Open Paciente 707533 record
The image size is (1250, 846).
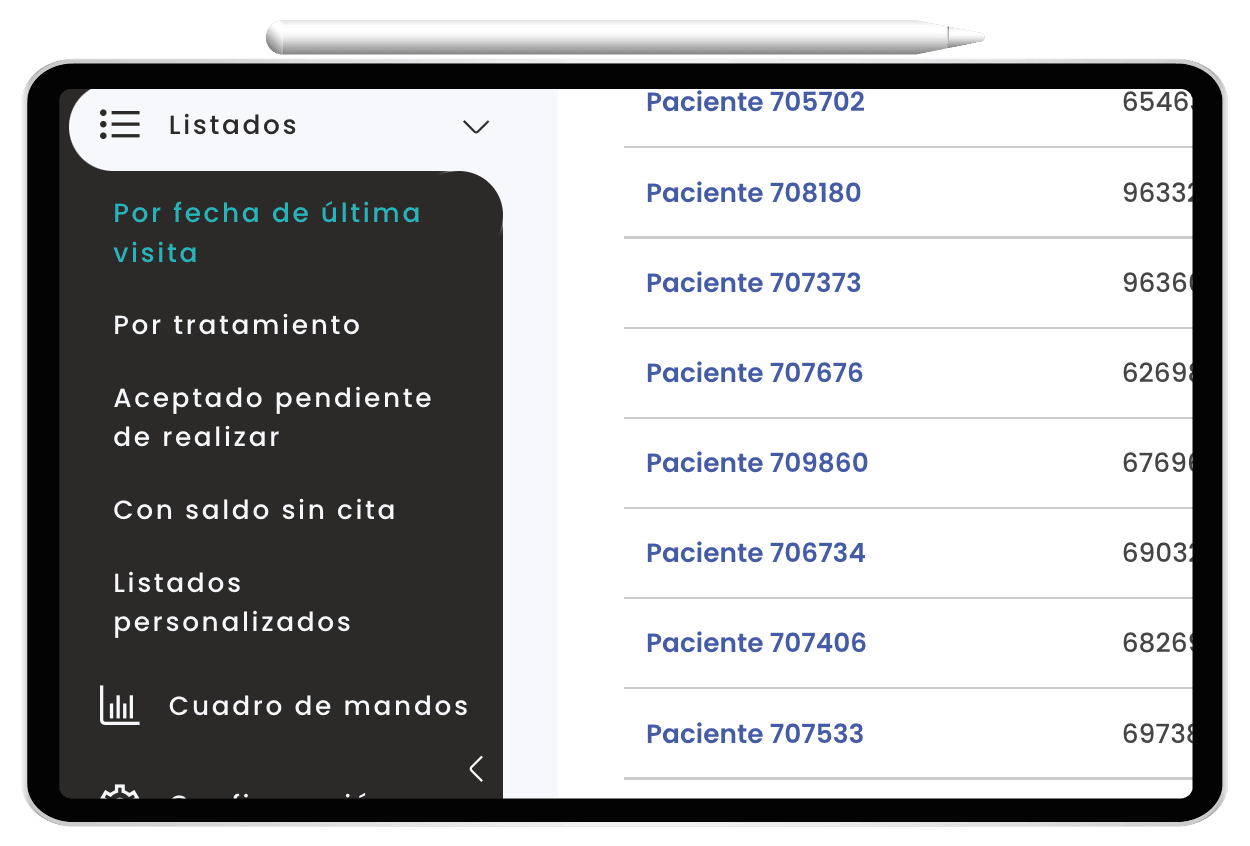(x=755, y=733)
